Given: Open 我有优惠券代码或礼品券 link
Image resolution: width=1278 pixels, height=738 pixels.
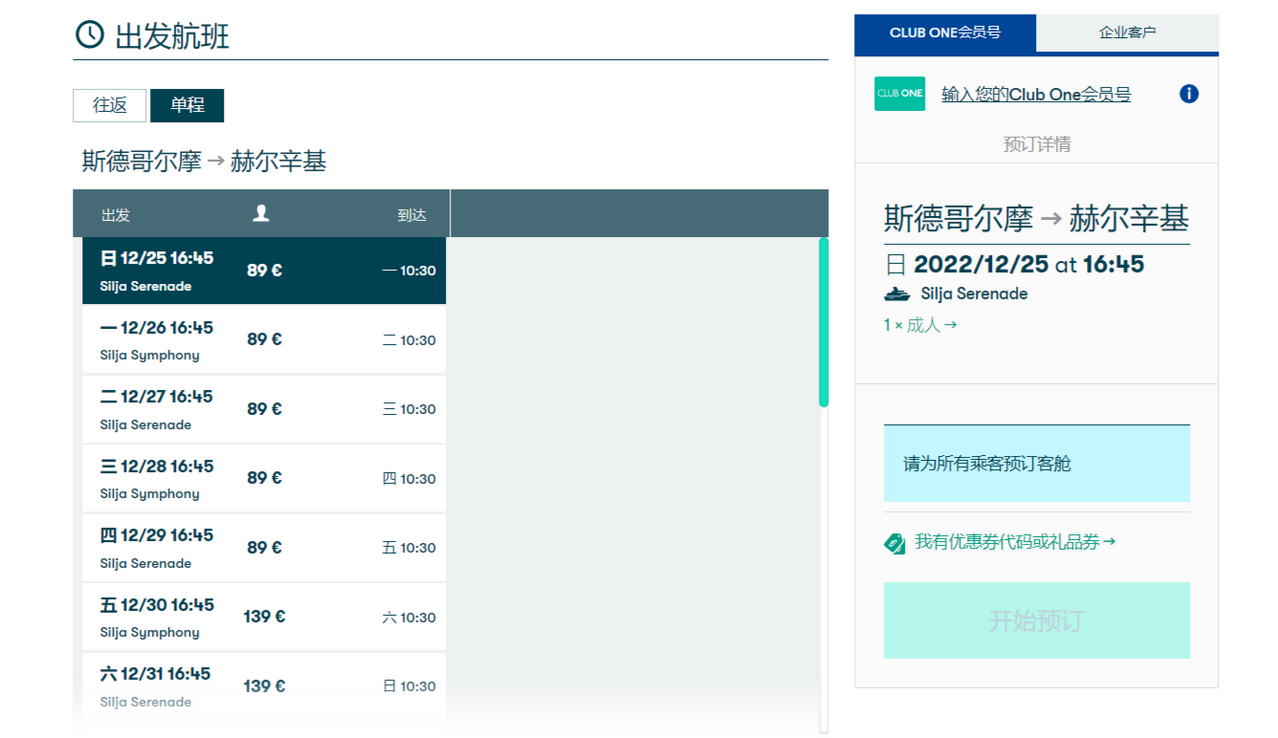Looking at the screenshot, I should pyautogui.click(x=1015, y=542).
